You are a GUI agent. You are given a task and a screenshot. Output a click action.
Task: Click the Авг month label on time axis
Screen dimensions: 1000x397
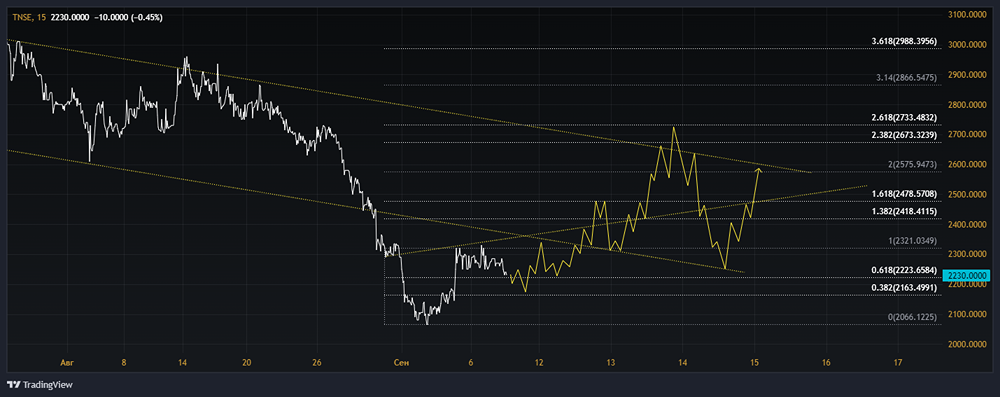(66, 363)
